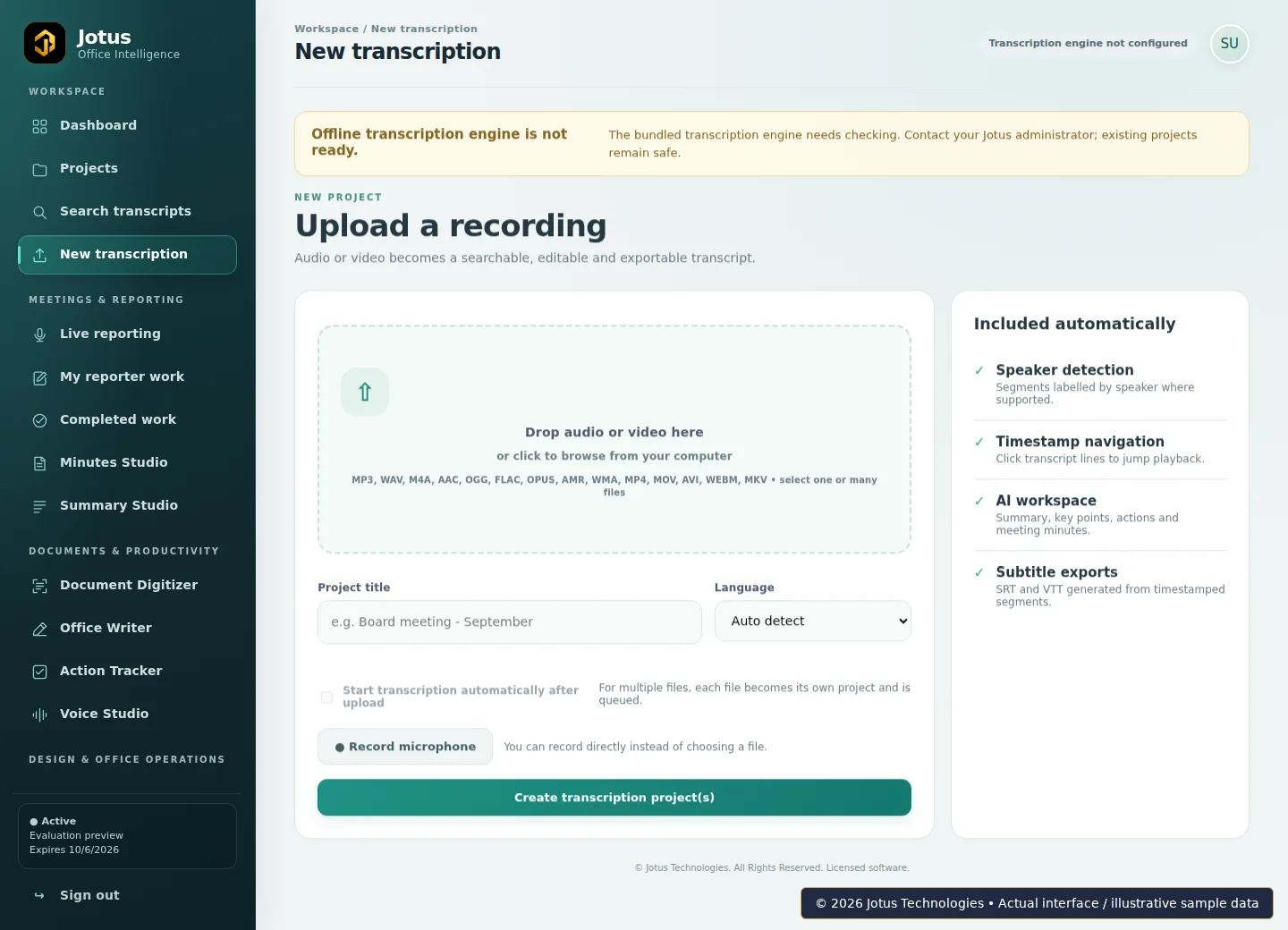Click 'or click to browse from your computer'

(x=614, y=456)
